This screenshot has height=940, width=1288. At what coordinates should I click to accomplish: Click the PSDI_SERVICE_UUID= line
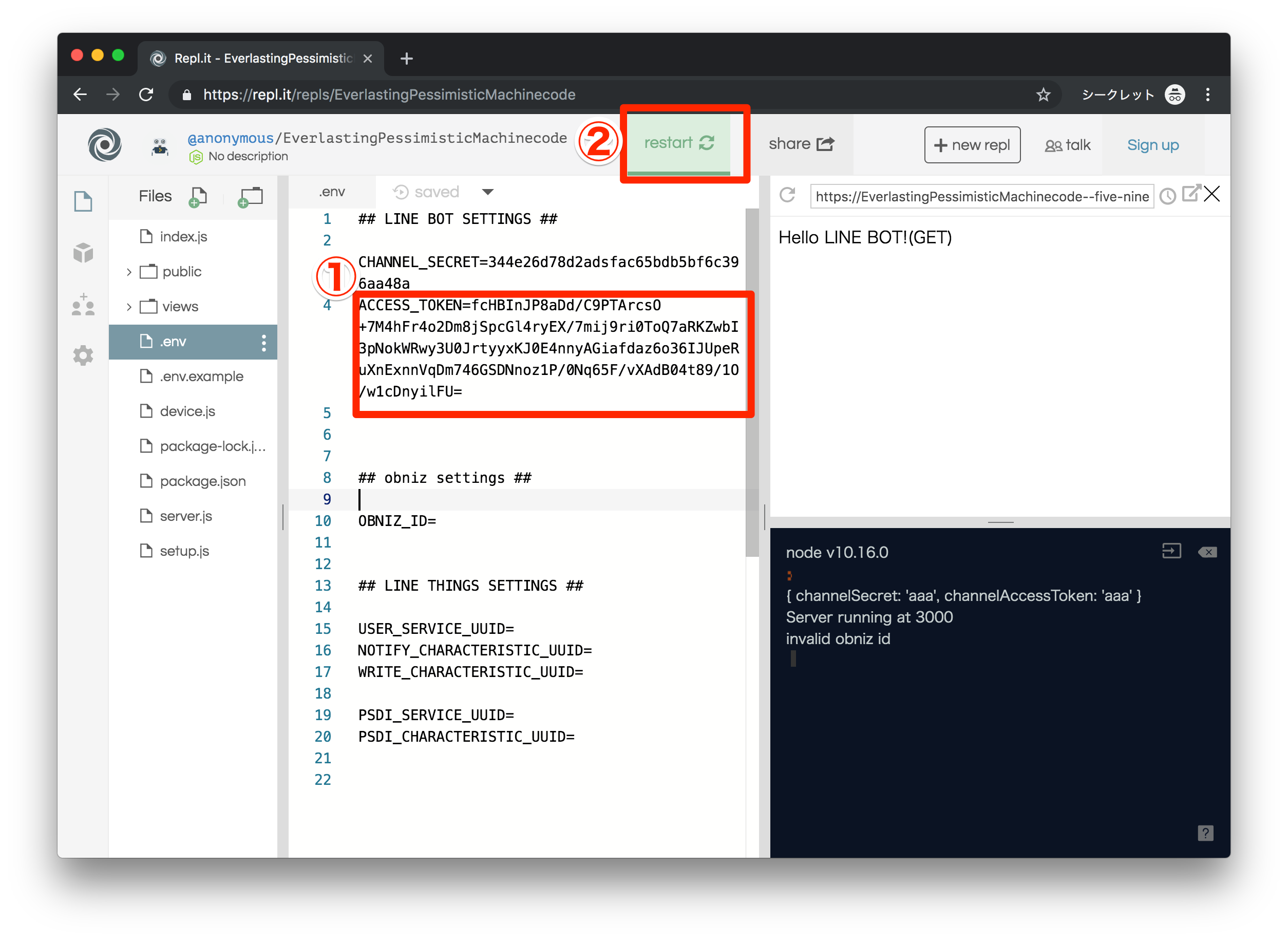(436, 715)
